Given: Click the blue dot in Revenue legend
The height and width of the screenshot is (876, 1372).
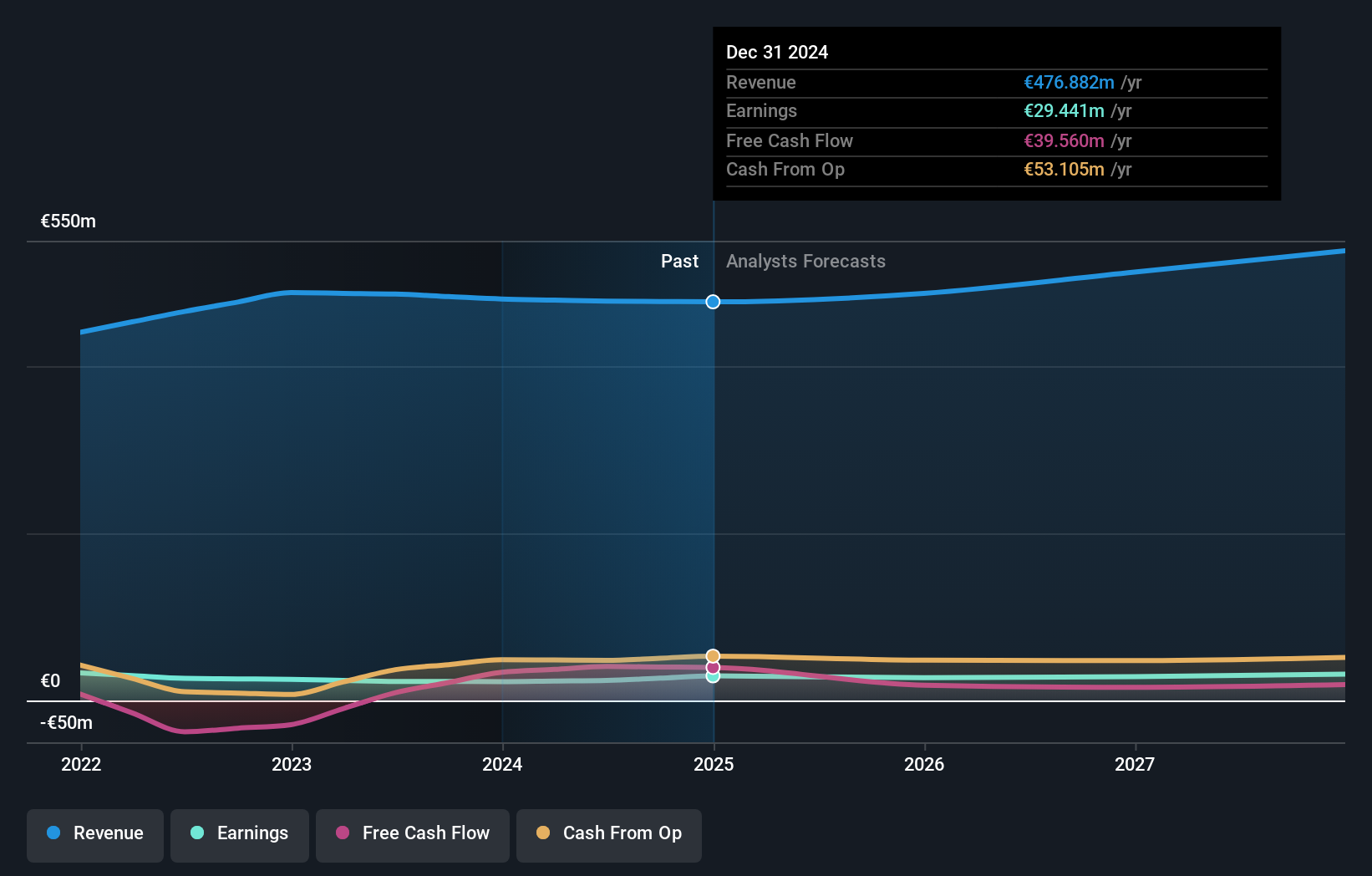Looking at the screenshot, I should coord(53,833).
